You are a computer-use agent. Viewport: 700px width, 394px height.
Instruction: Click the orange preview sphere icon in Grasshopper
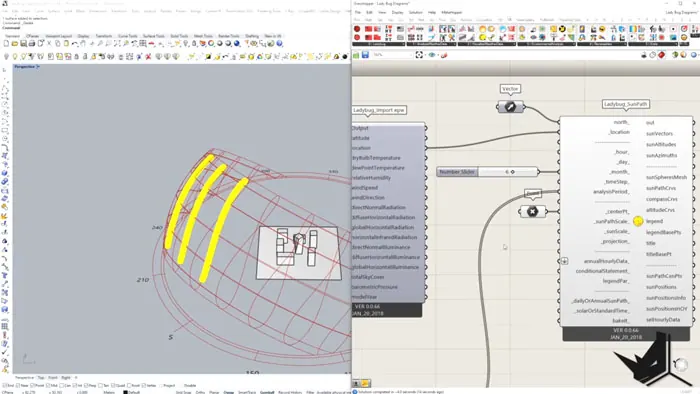tap(683, 55)
